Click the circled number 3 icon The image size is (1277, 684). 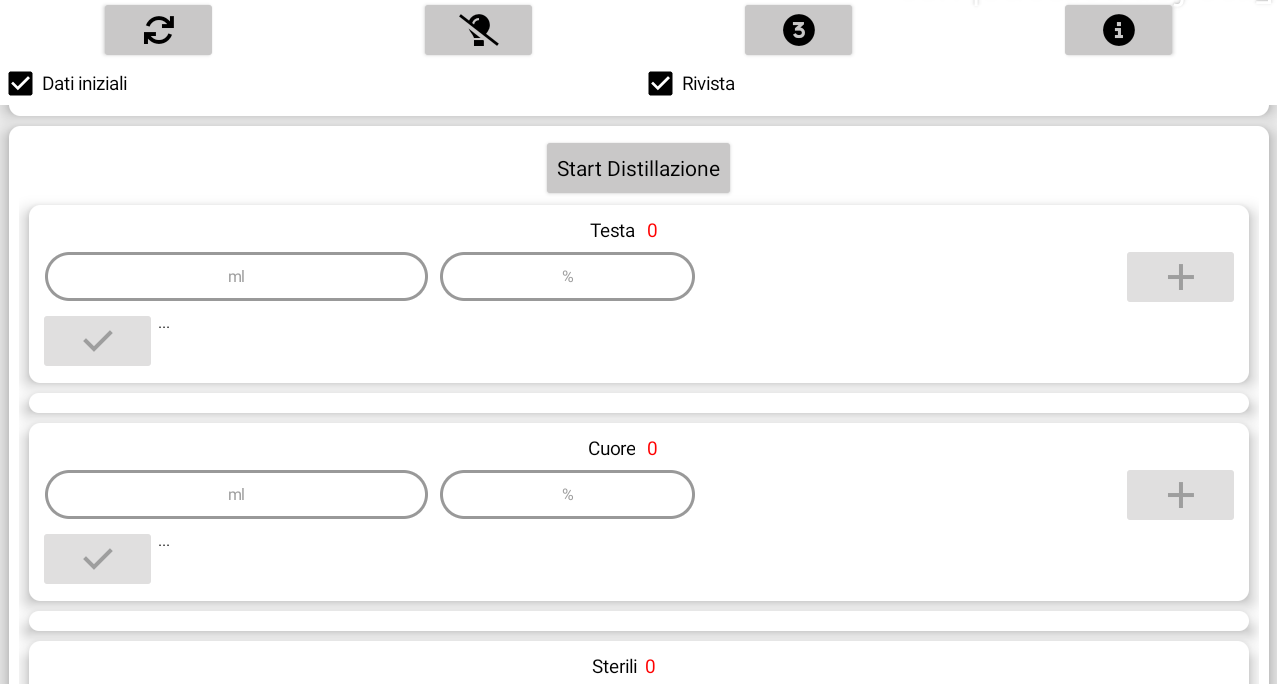798,30
